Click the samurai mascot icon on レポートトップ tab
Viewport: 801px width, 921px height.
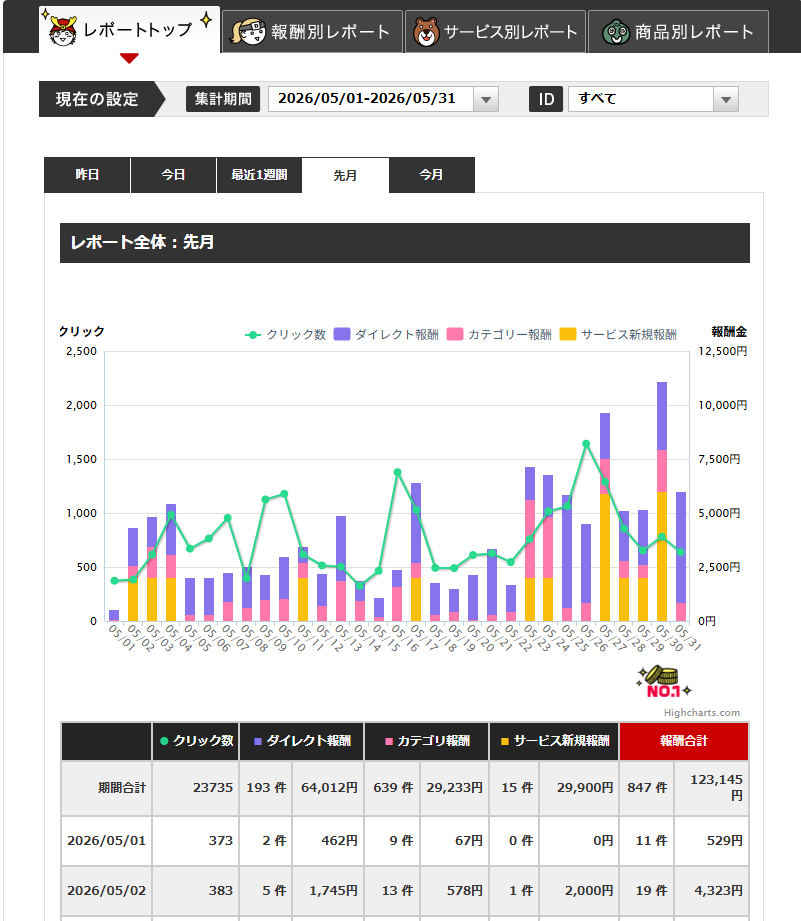click(62, 31)
